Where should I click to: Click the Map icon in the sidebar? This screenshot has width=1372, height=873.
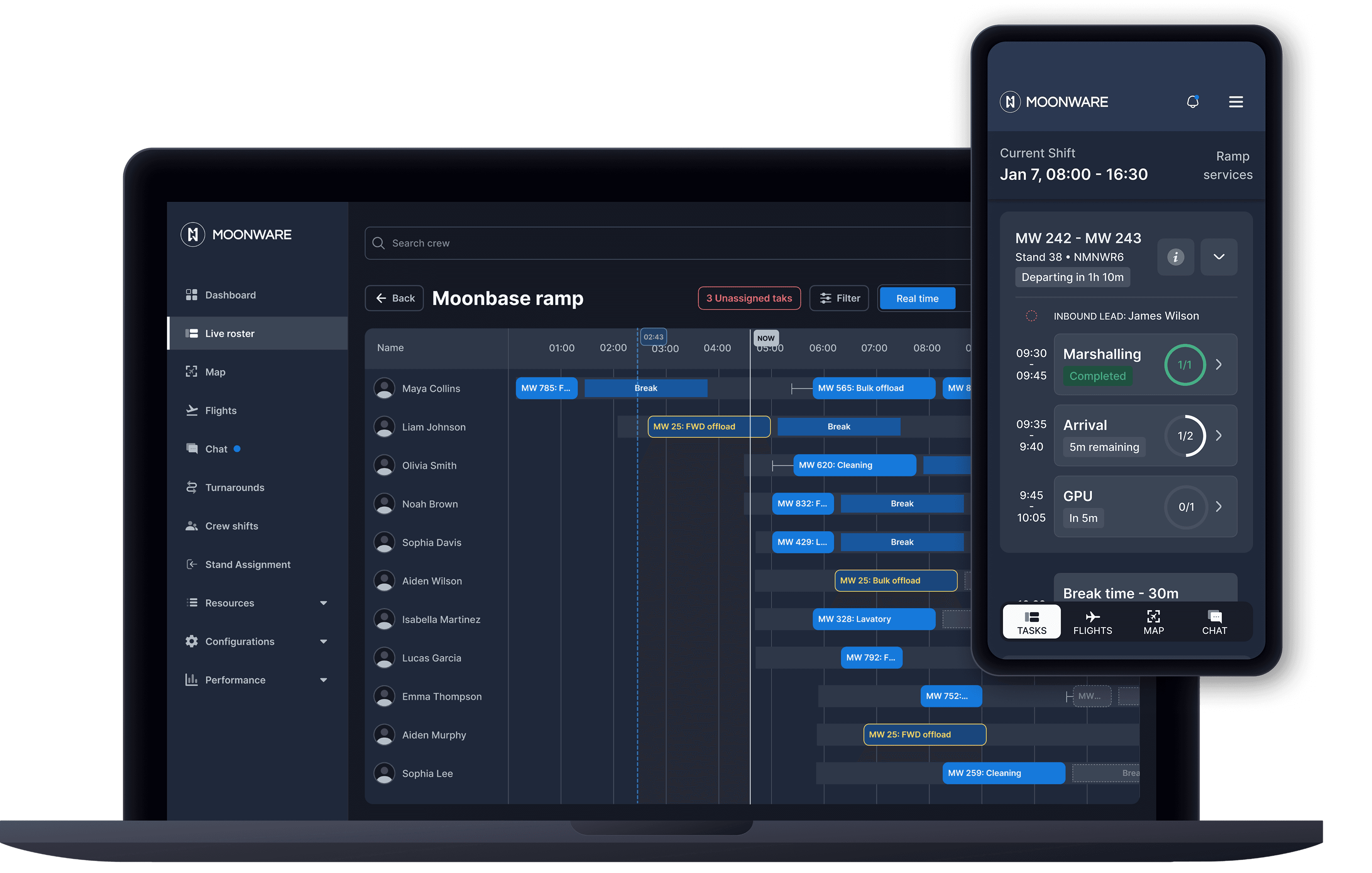(x=191, y=372)
